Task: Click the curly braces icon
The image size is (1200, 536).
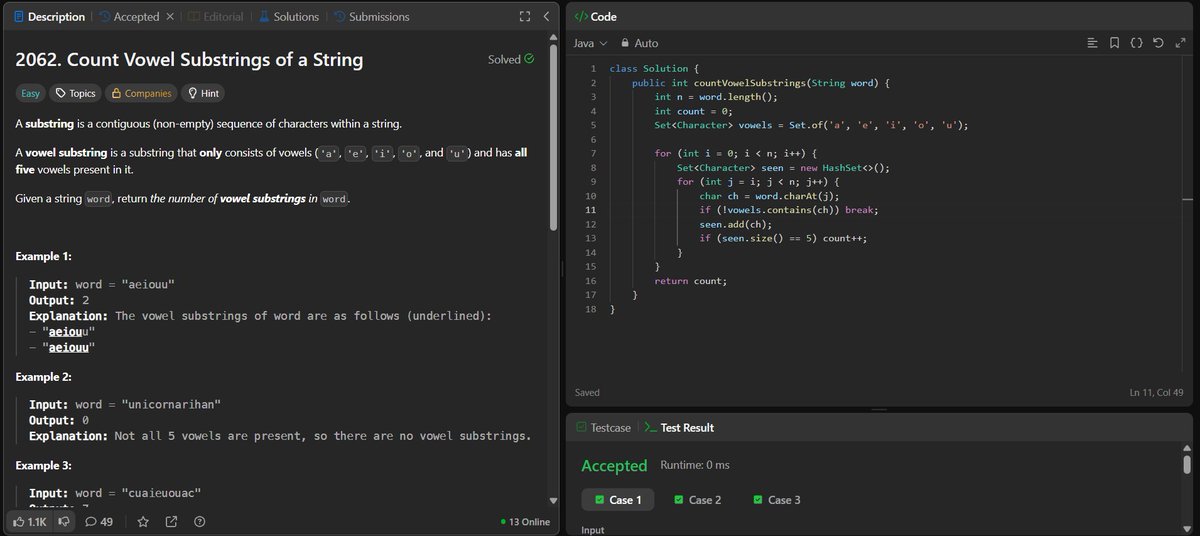Action: pos(1136,43)
